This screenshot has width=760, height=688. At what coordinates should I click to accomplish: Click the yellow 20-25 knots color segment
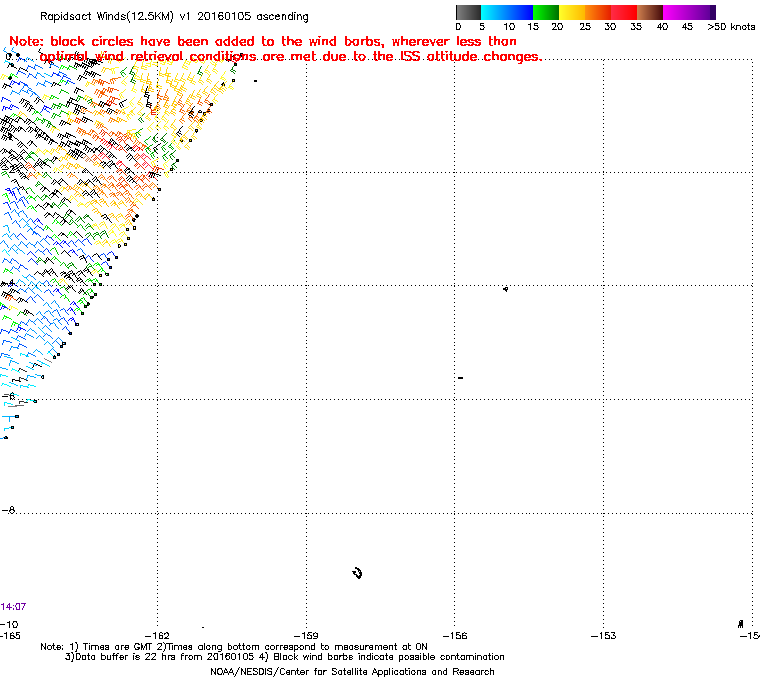point(572,12)
